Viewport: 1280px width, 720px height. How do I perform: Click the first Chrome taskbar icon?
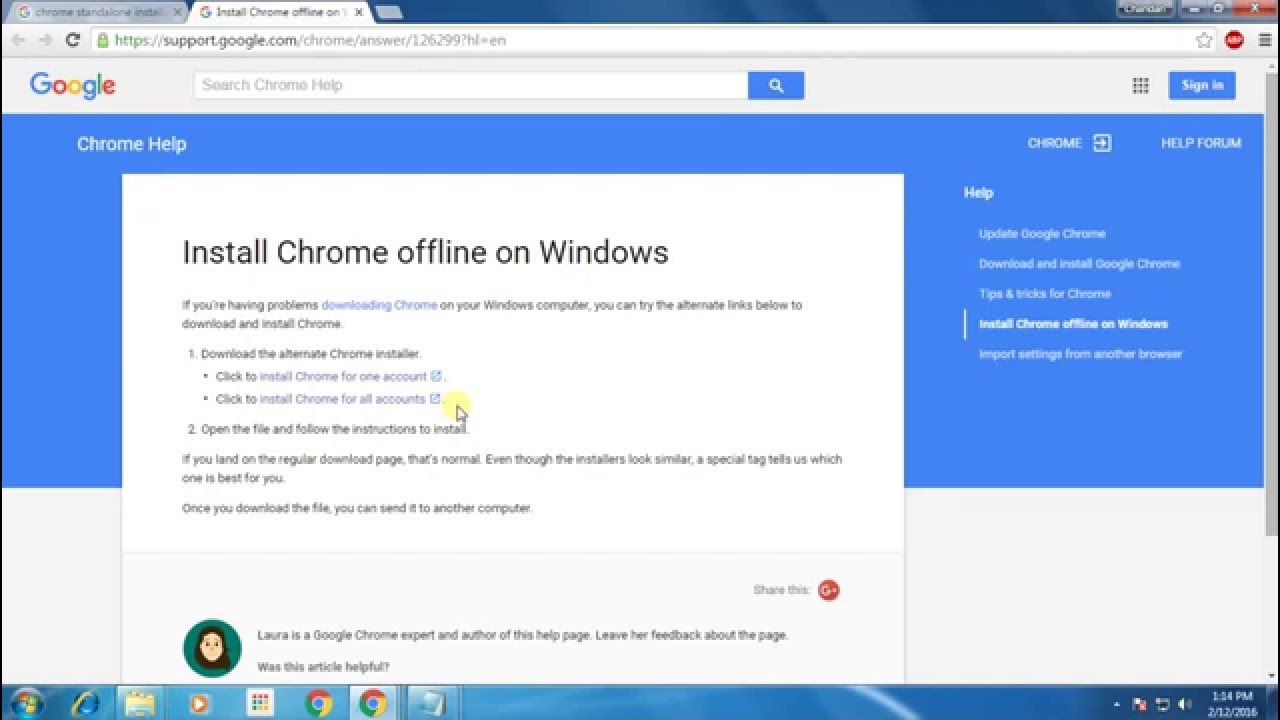(319, 703)
